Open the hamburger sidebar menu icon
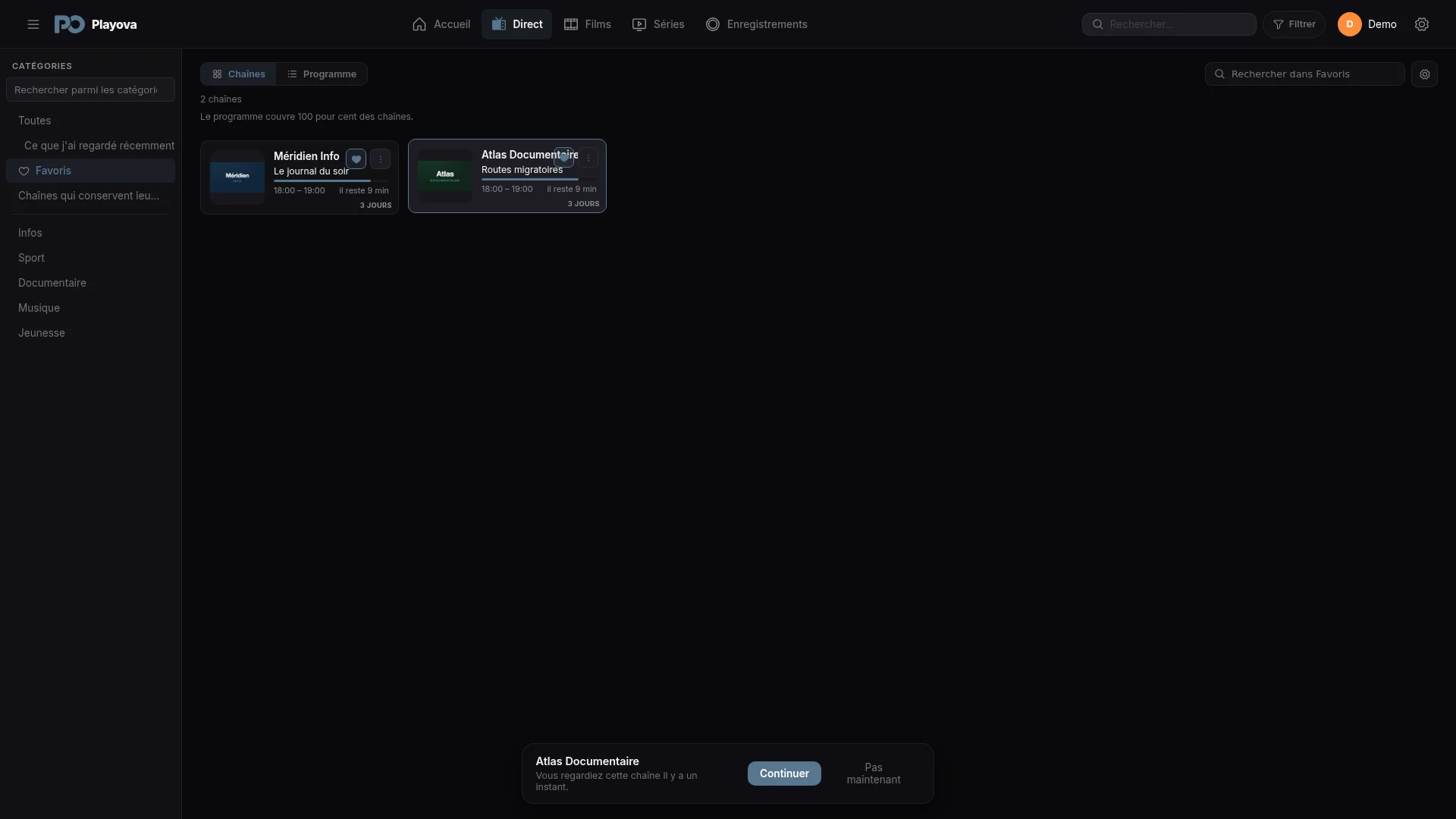The width and height of the screenshot is (1456, 819). click(33, 24)
